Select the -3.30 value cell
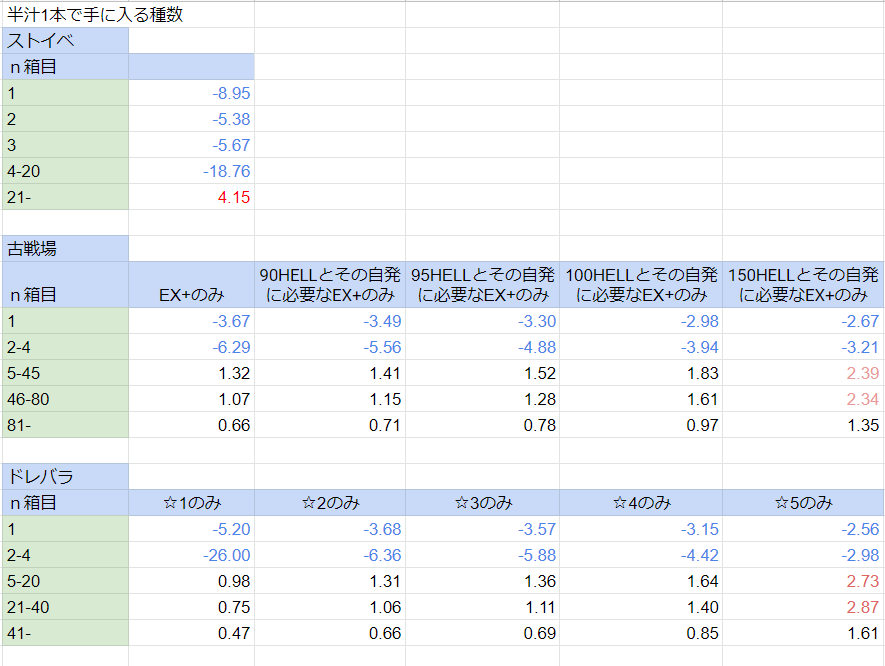The height and width of the screenshot is (666, 885). (482, 321)
